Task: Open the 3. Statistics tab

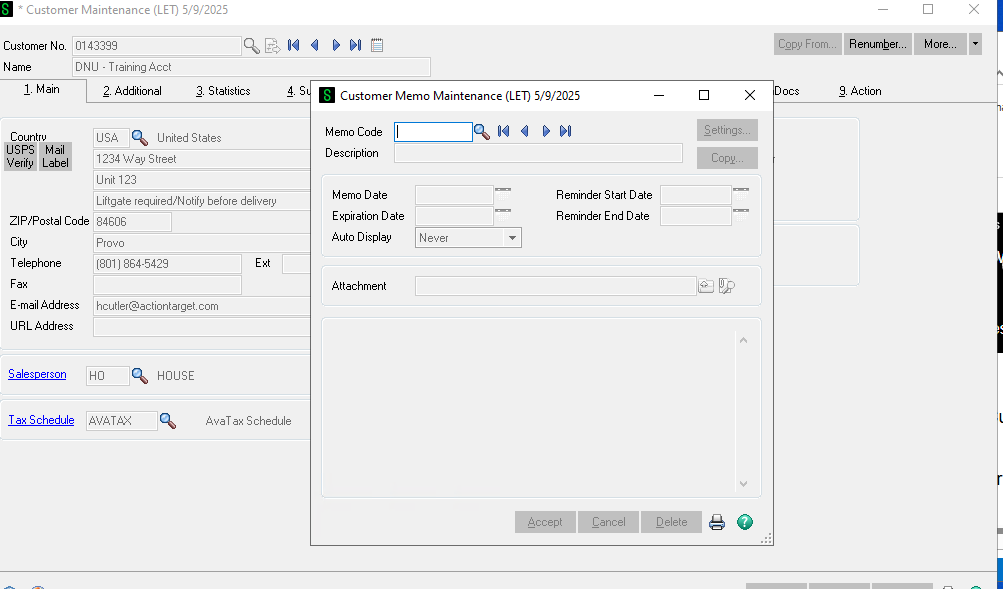Action: 223,91
